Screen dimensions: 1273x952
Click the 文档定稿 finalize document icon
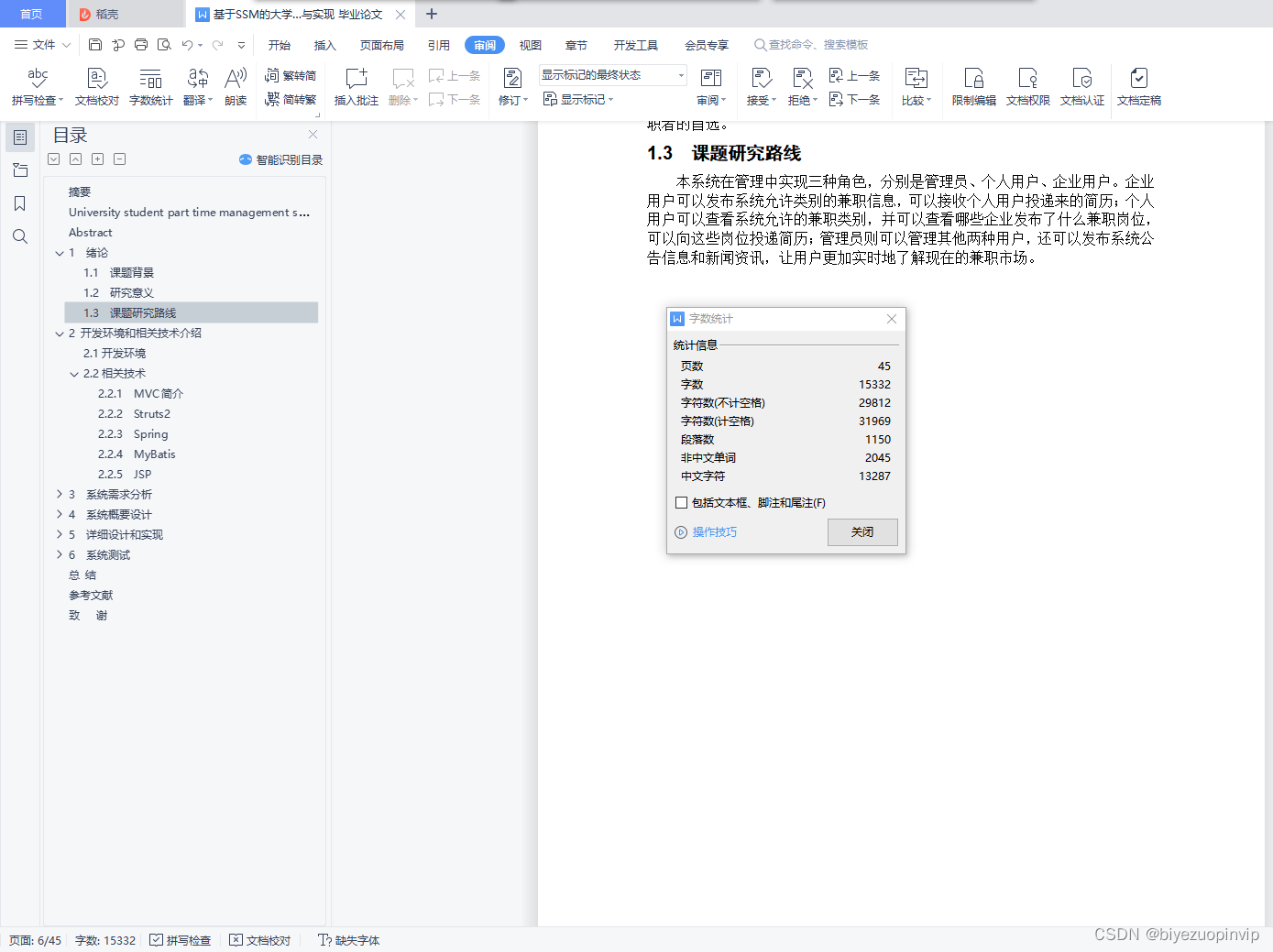[x=1138, y=87]
